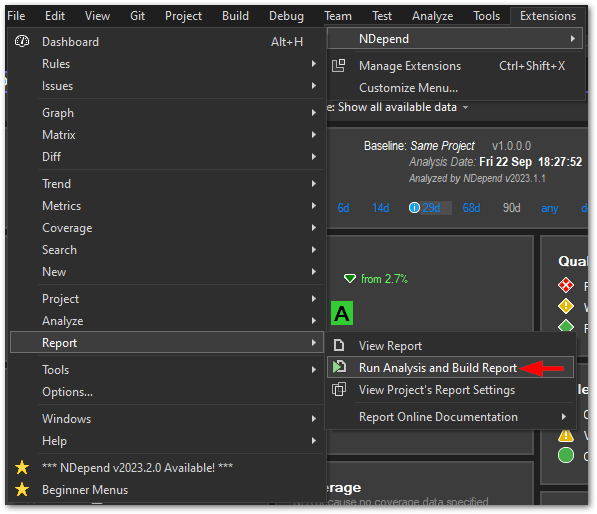Click the Same Project baseline text
Viewport: 597px width, 514px height.
(442, 145)
